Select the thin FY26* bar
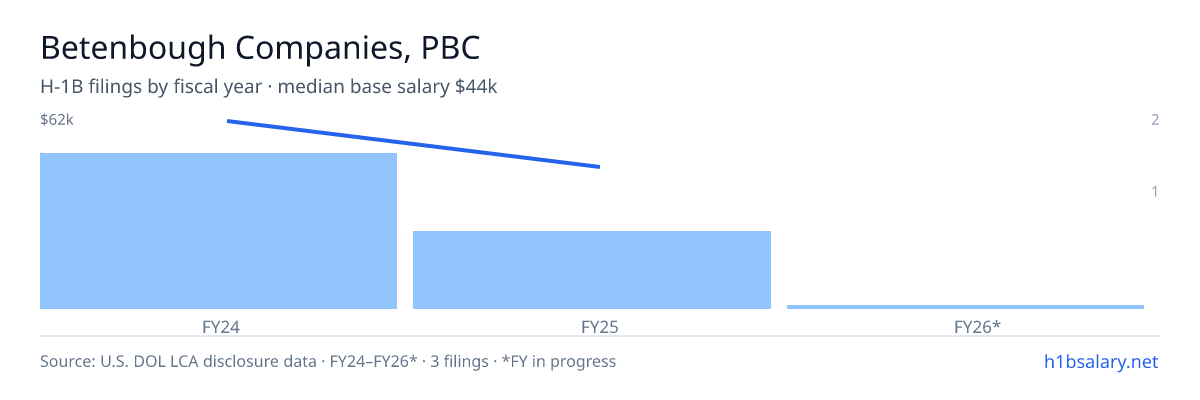Viewport: 1200px width, 400px height. tap(965, 306)
